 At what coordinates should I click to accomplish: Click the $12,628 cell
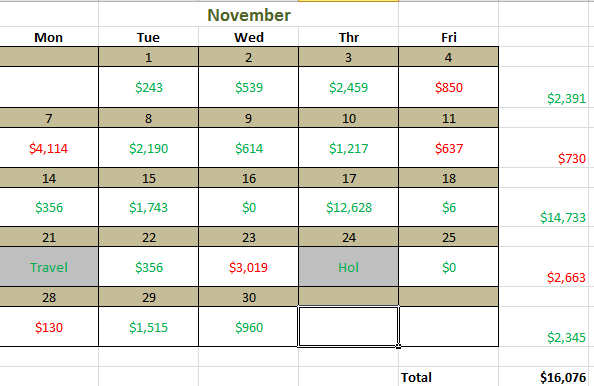coord(349,207)
